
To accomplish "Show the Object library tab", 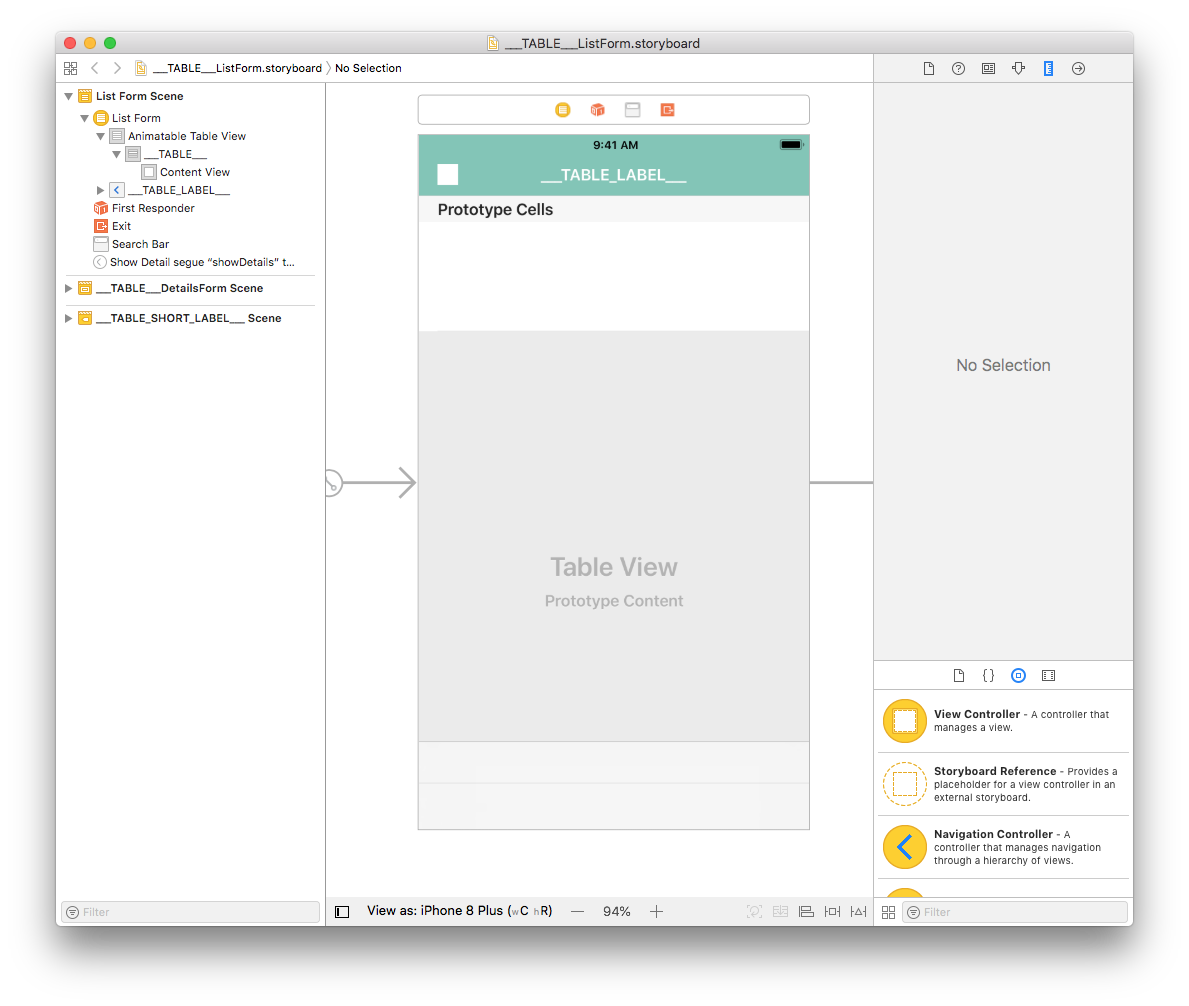I will (1018, 675).
